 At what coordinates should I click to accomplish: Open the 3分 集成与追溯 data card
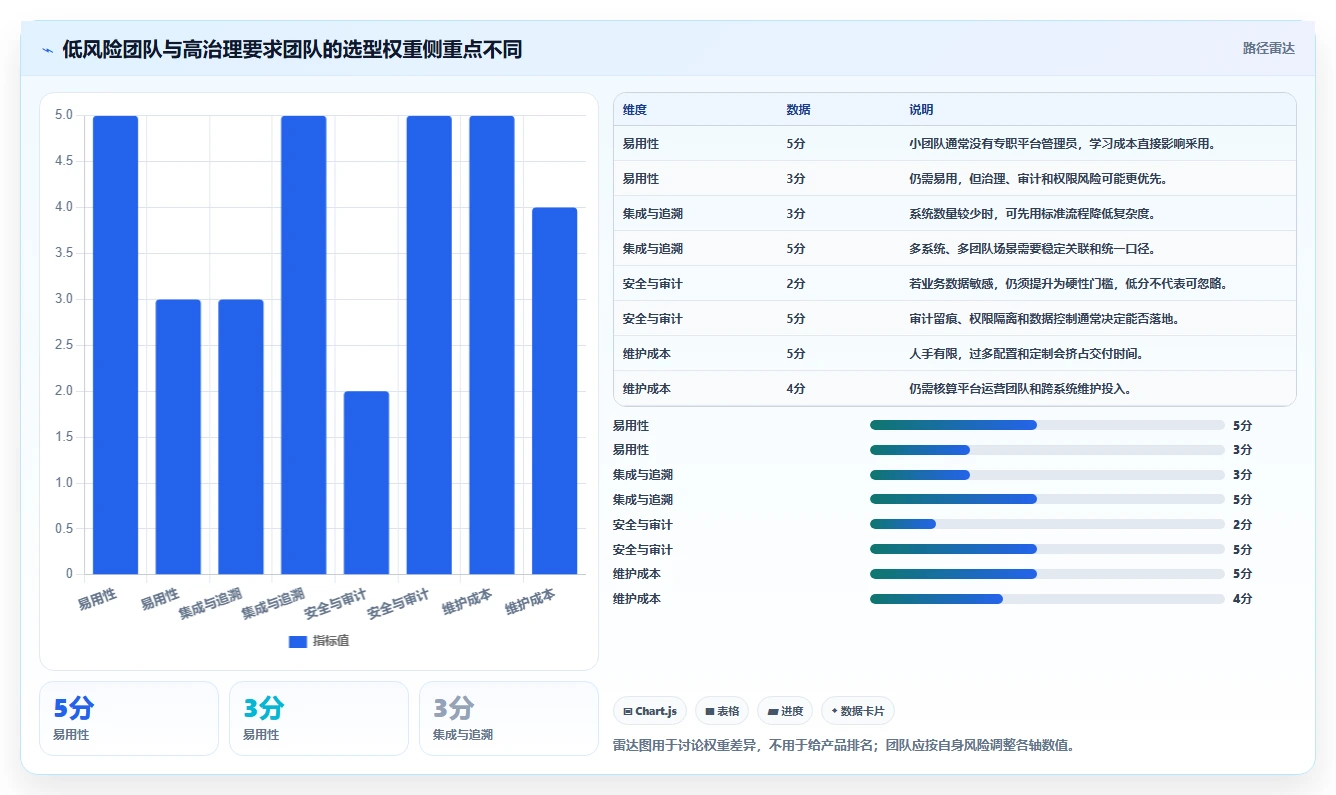click(x=509, y=718)
